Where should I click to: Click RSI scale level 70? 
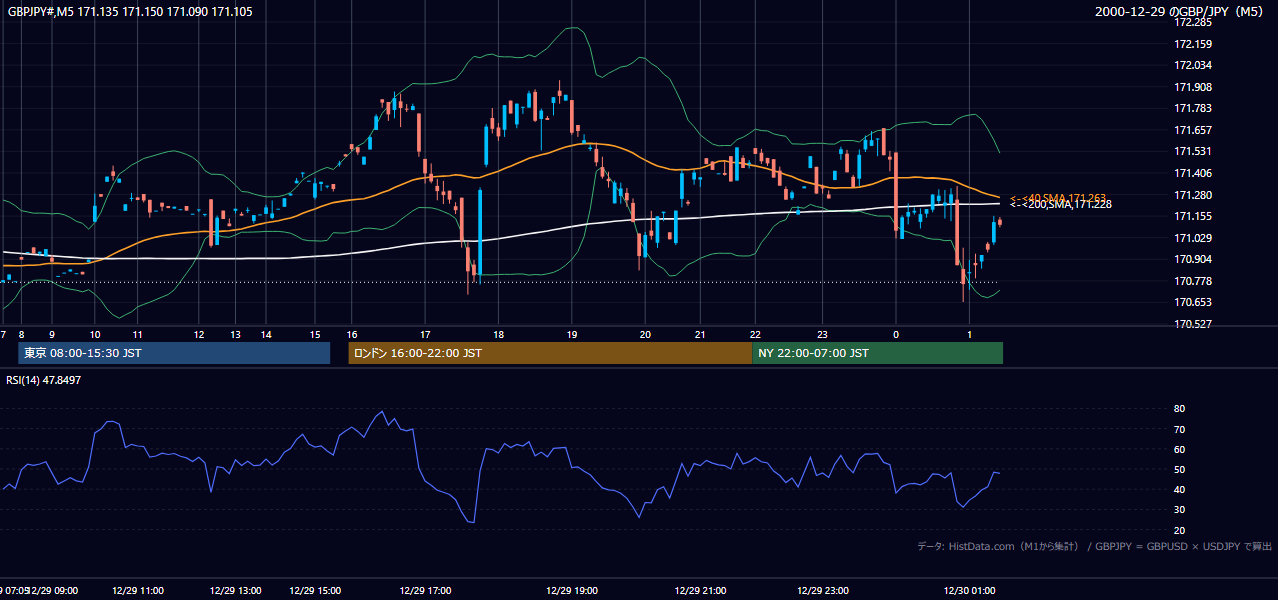click(x=1179, y=429)
